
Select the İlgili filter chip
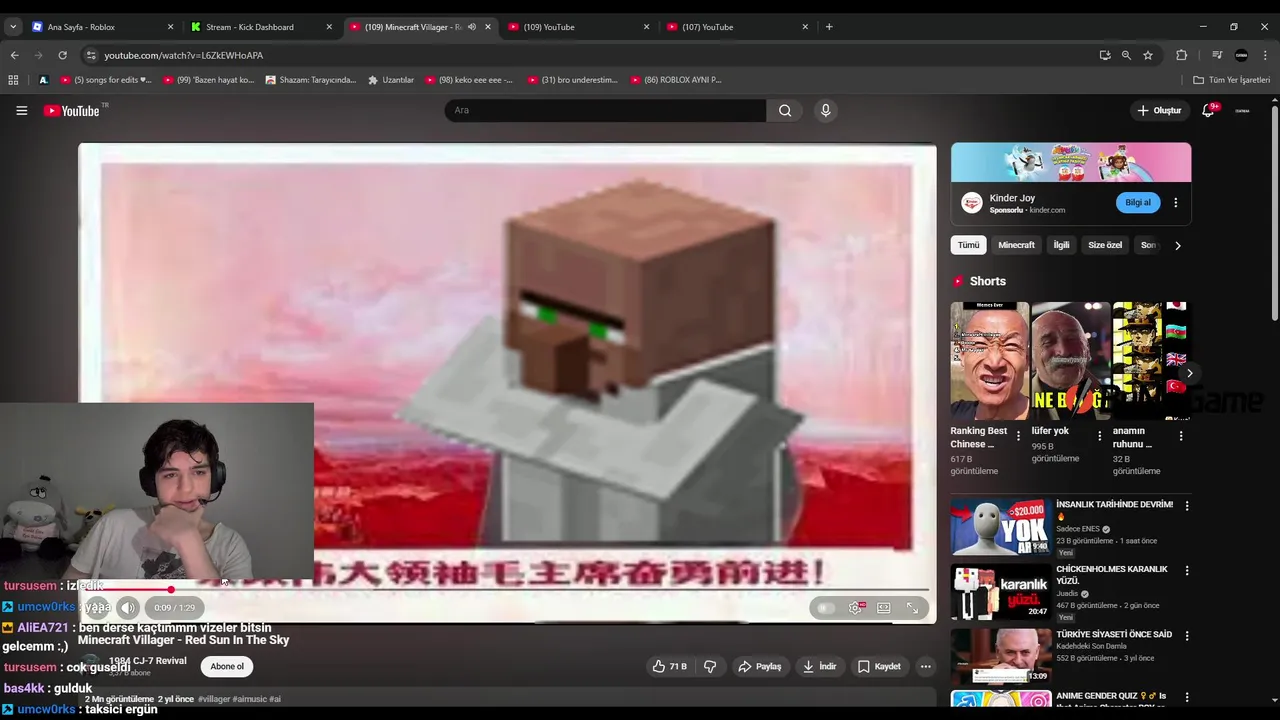point(1061,245)
